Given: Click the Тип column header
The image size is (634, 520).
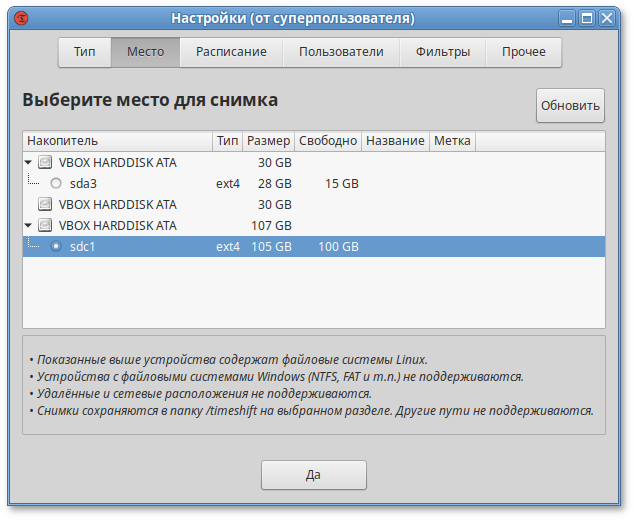Looking at the screenshot, I should [227, 141].
